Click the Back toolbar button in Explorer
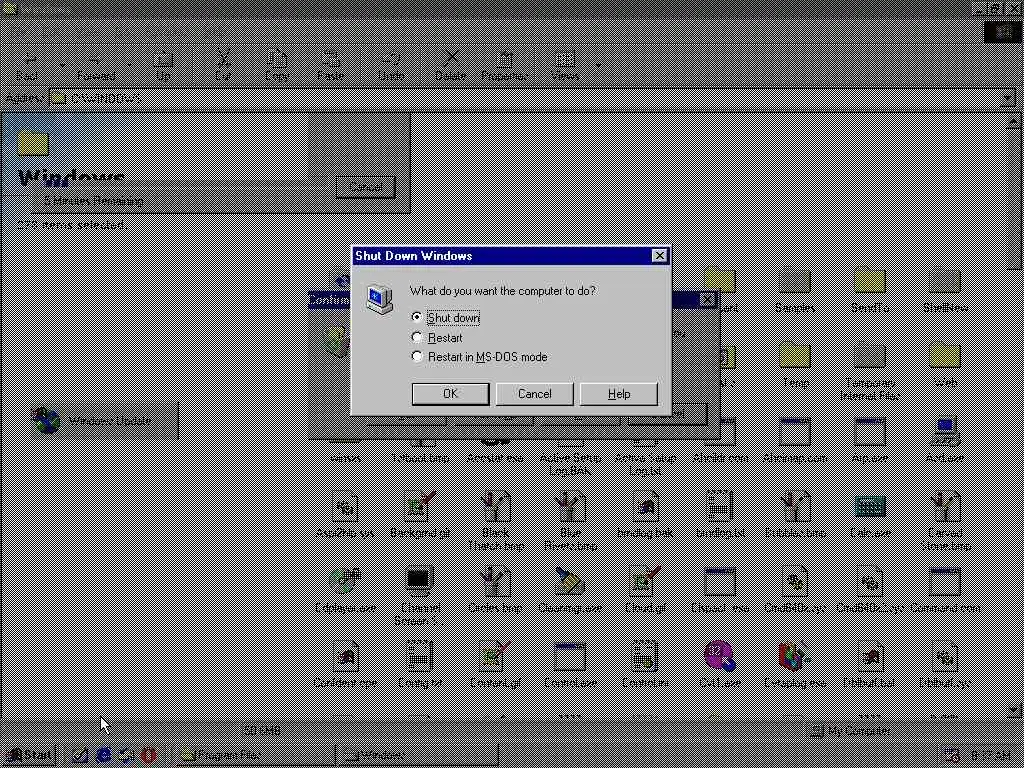The image size is (1024, 768). pyautogui.click(x=27, y=66)
